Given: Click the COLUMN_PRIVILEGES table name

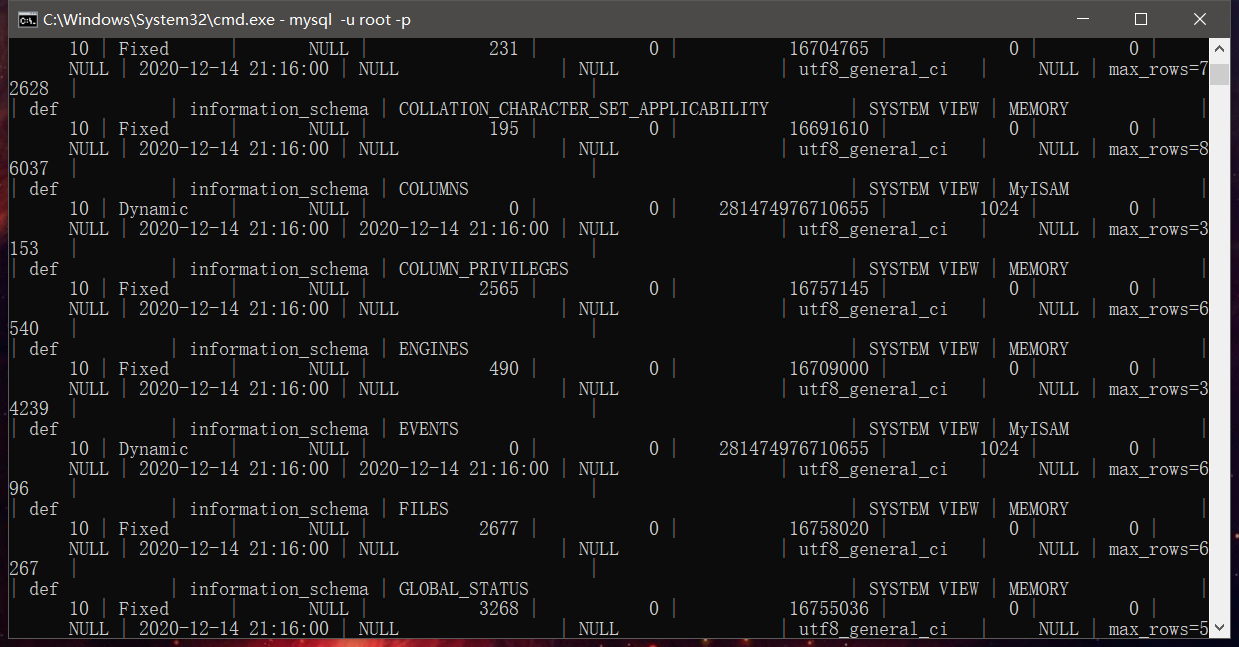Looking at the screenshot, I should (x=484, y=269).
